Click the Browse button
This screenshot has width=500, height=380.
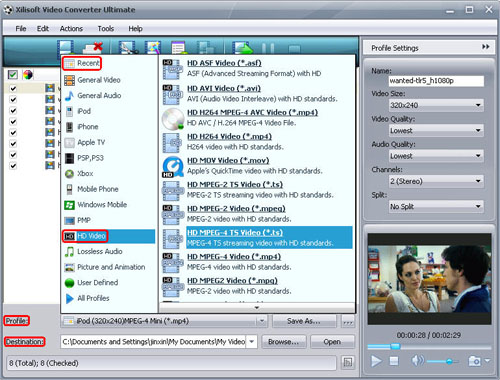point(284,342)
